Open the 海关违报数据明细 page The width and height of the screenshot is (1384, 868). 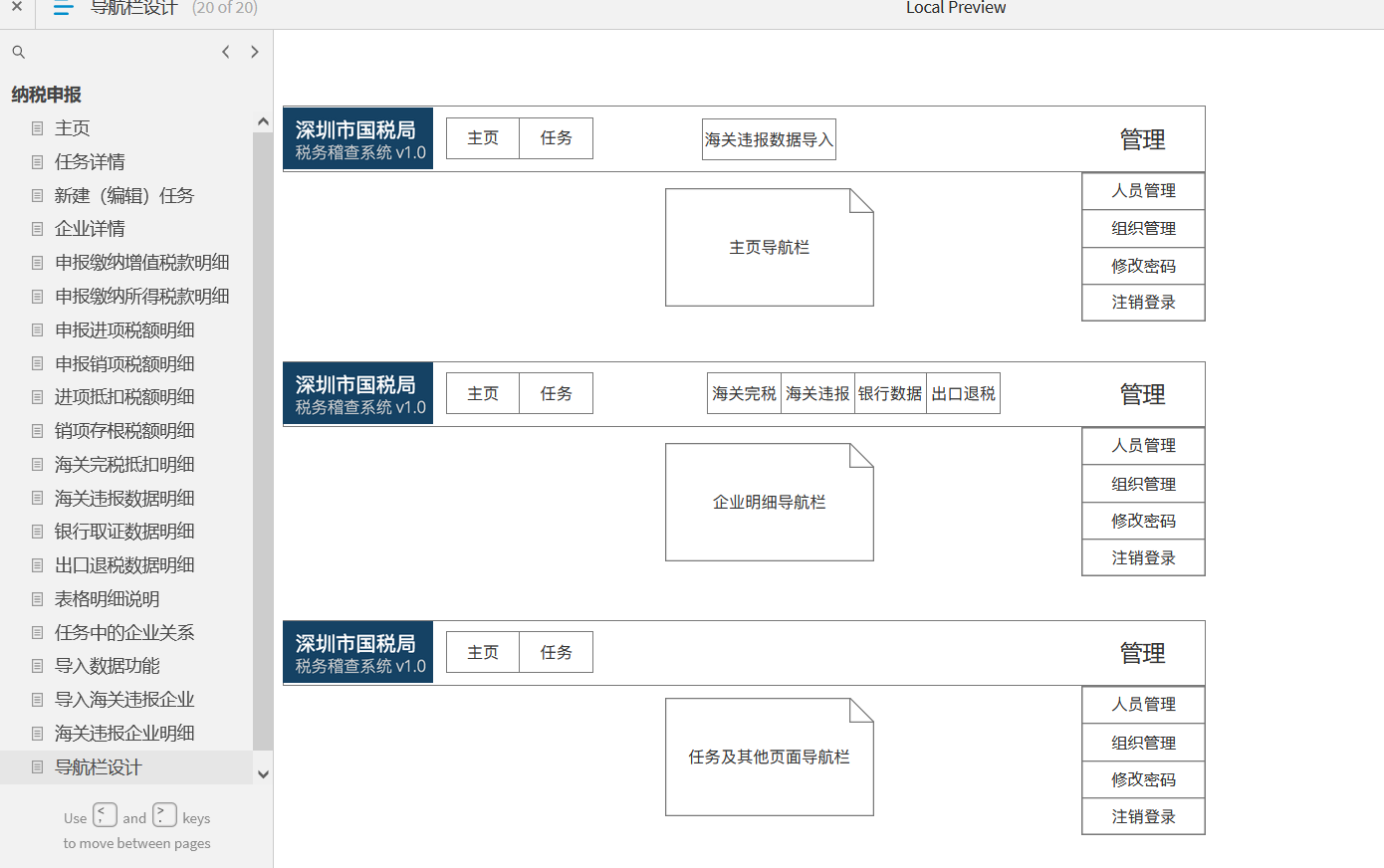click(124, 499)
